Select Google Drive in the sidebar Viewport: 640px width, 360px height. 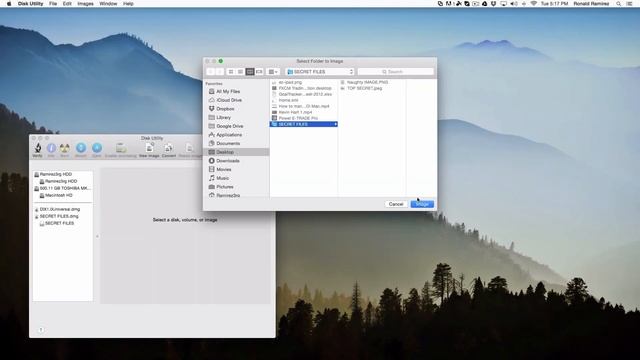229,126
